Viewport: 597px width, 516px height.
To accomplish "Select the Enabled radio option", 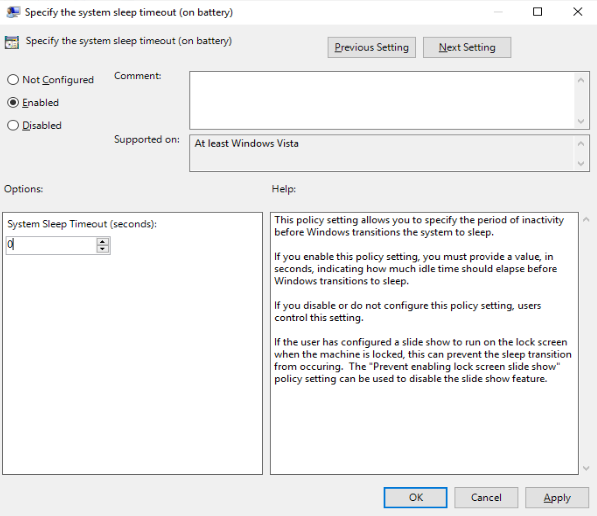I will point(13,102).
